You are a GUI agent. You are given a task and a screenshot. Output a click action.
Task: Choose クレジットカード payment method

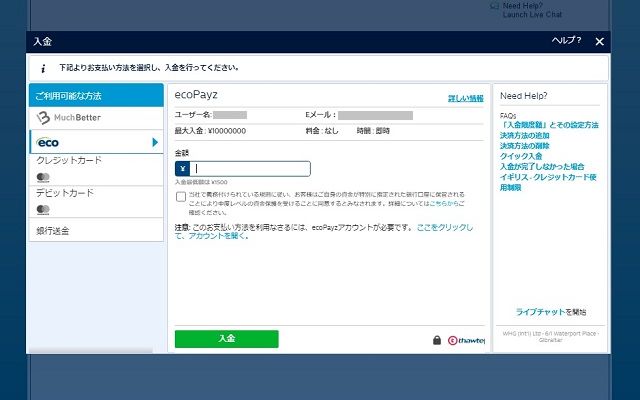click(x=69, y=160)
